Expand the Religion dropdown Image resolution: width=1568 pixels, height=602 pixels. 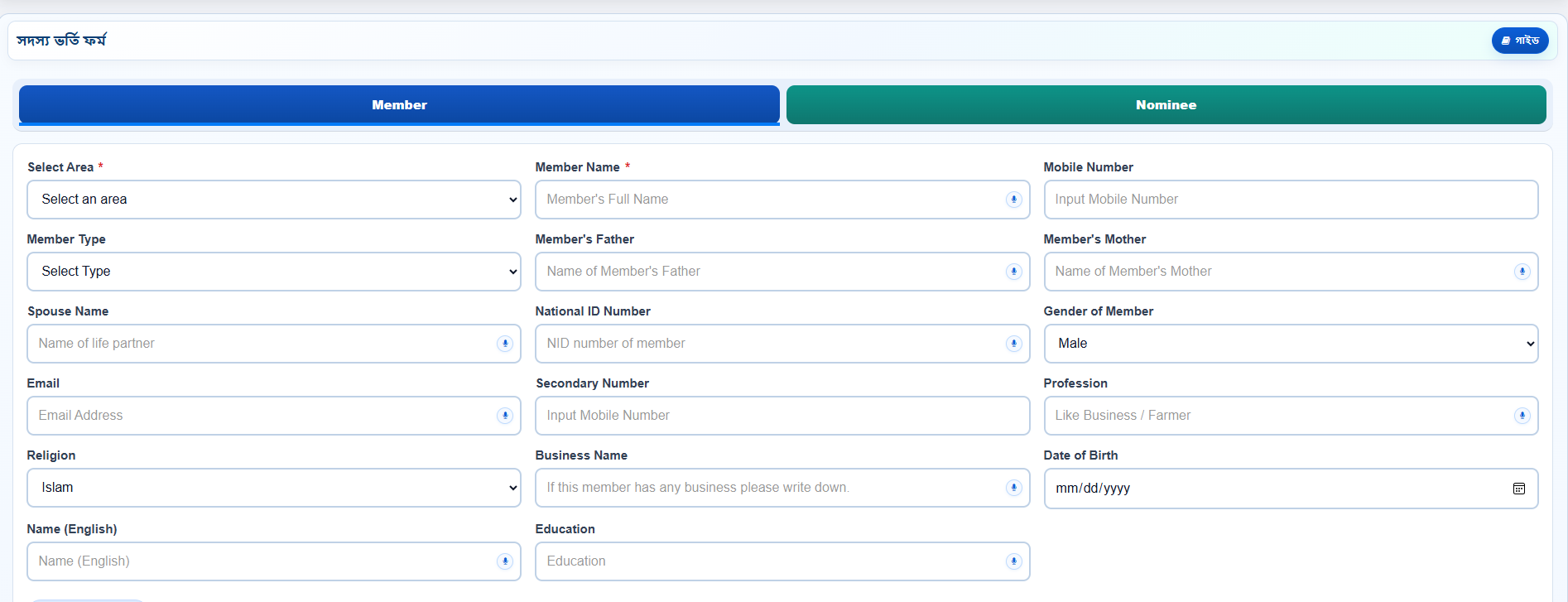click(x=274, y=488)
